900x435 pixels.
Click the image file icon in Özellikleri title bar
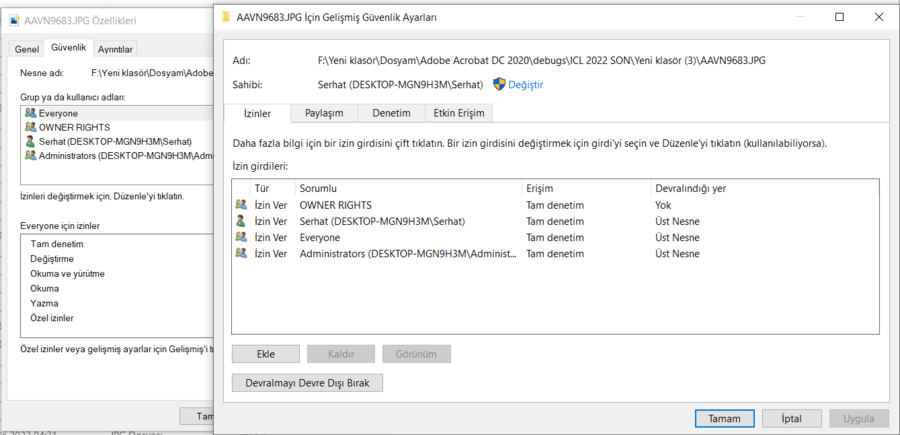click(15, 21)
